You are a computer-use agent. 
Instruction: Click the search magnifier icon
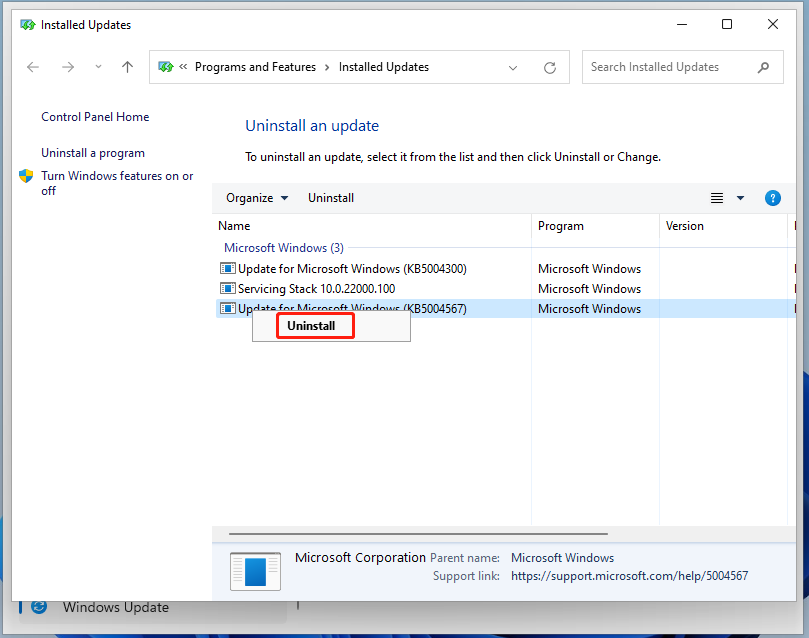pos(764,67)
